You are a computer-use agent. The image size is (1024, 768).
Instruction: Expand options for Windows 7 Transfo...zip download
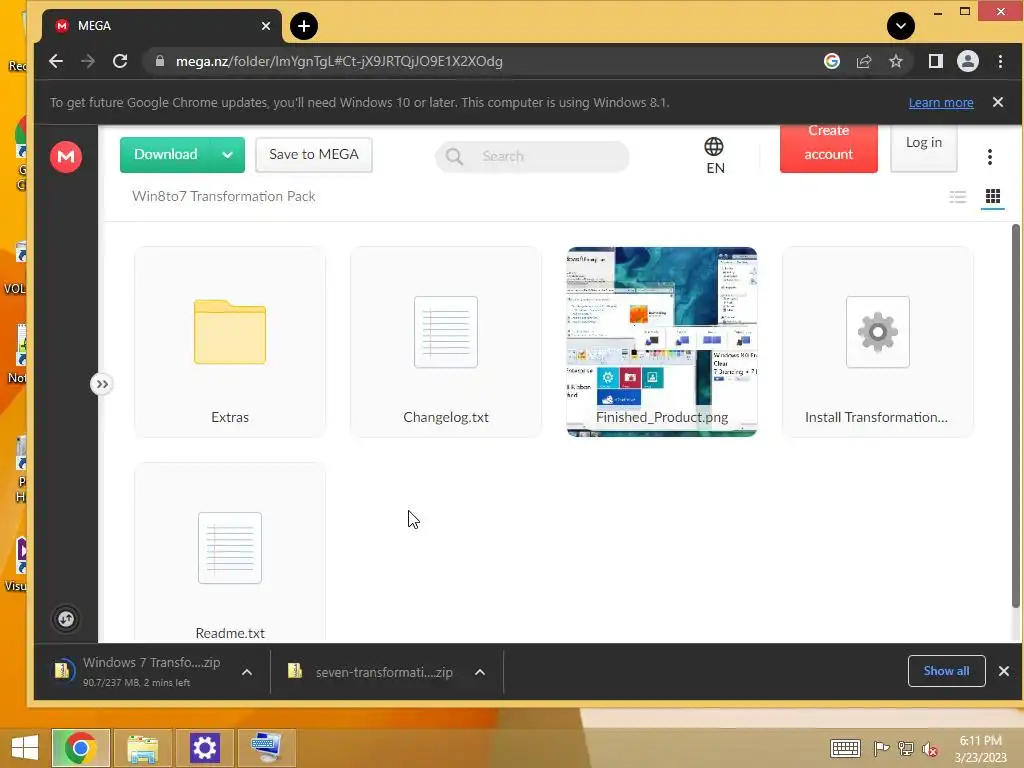point(247,672)
